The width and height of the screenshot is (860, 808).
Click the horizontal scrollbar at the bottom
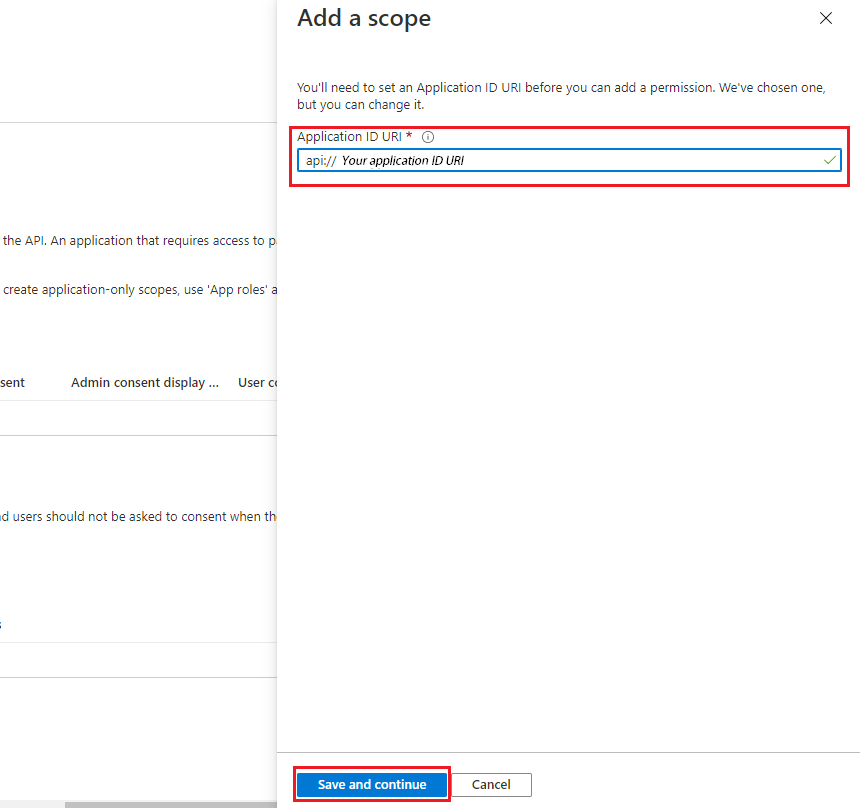tap(171, 805)
